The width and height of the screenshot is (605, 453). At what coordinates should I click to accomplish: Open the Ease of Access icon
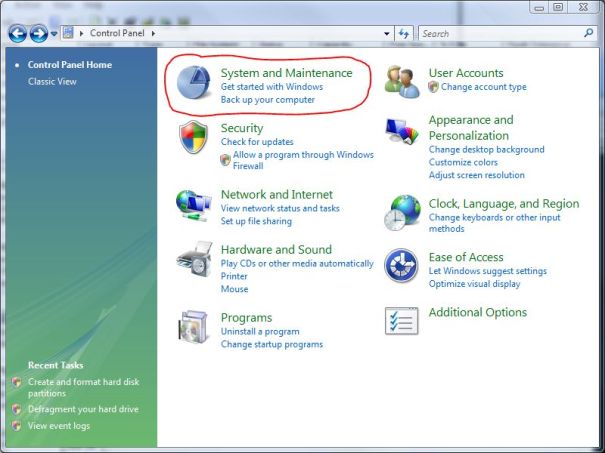[402, 266]
